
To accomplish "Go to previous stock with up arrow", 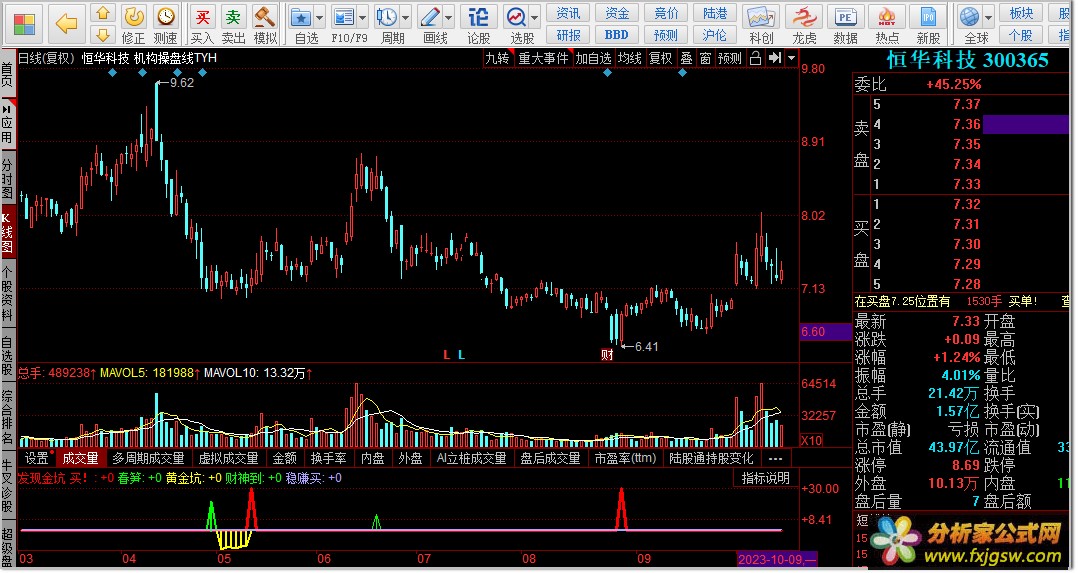I will click(103, 13).
